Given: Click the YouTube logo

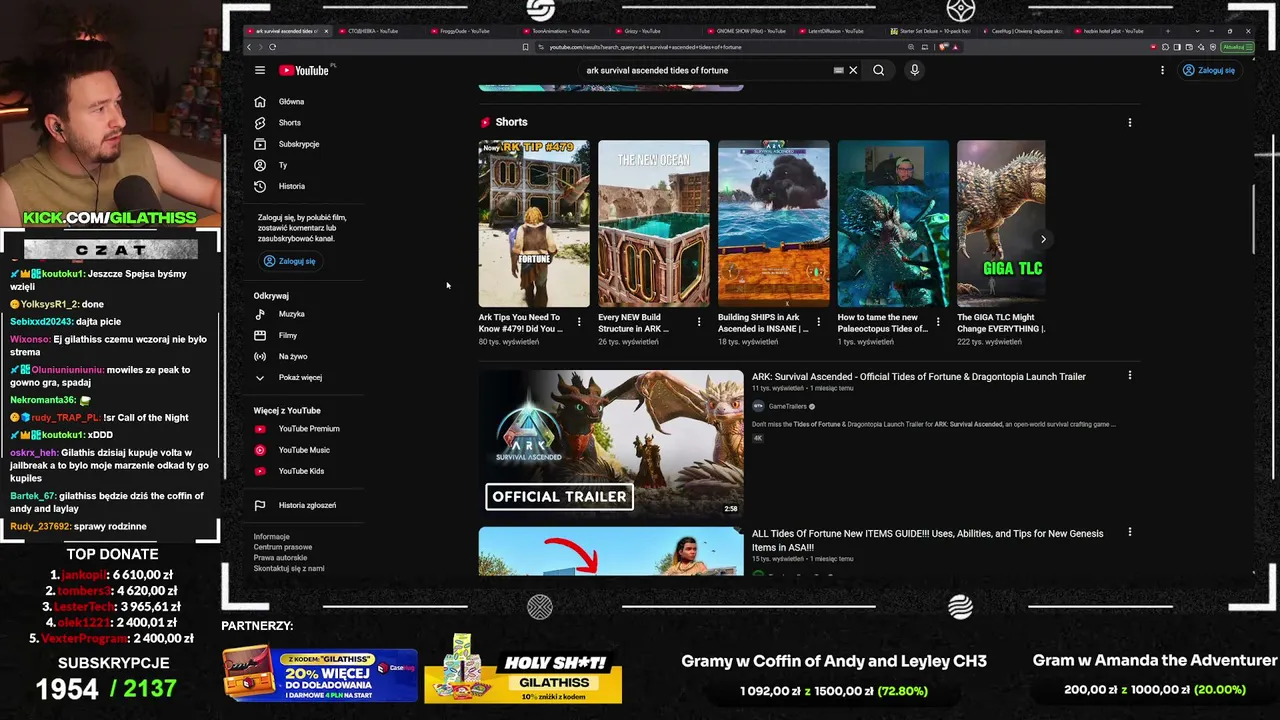Looking at the screenshot, I should point(304,70).
